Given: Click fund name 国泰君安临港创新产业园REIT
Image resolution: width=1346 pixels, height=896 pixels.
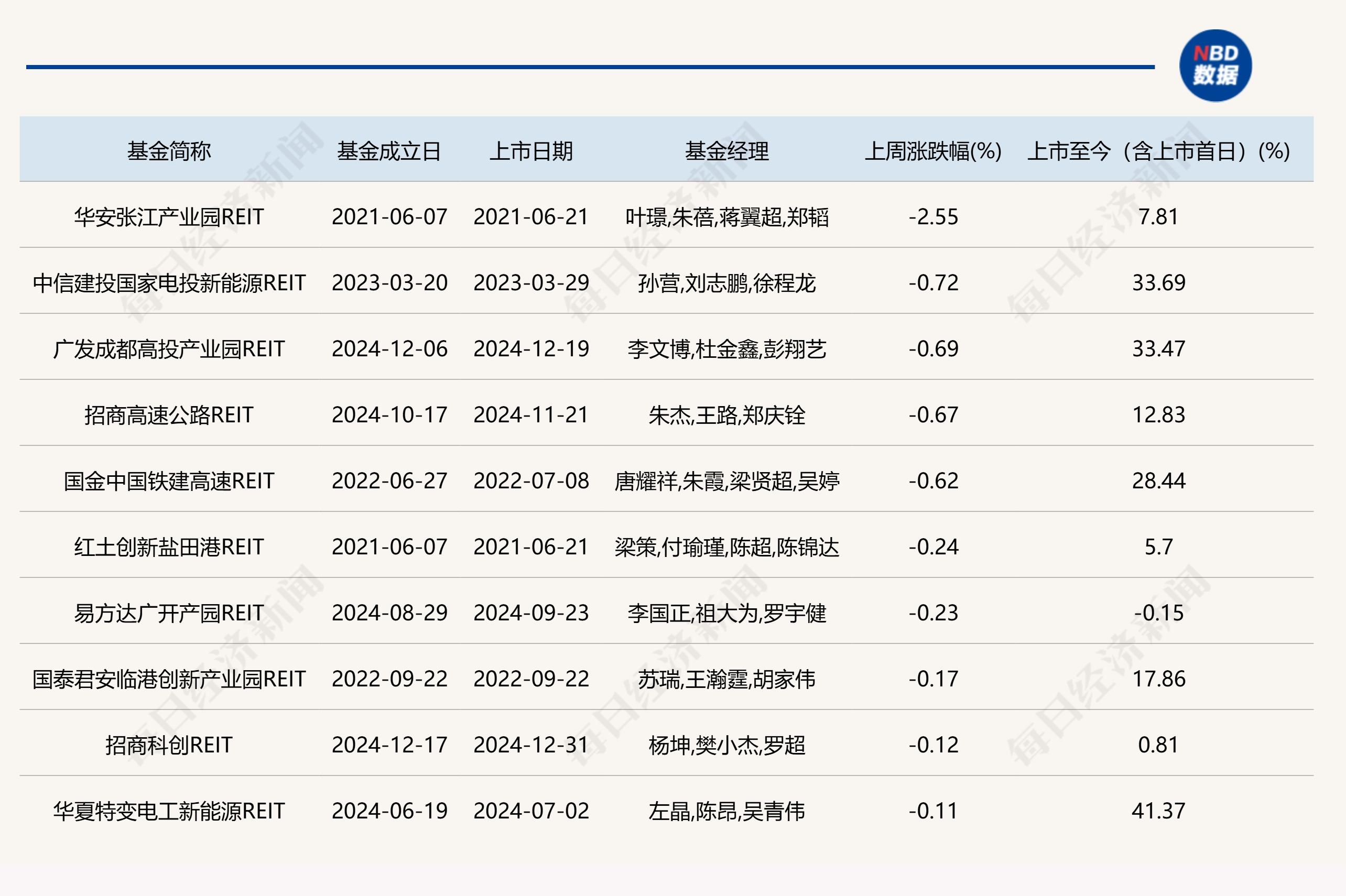Looking at the screenshot, I should tap(169, 679).
